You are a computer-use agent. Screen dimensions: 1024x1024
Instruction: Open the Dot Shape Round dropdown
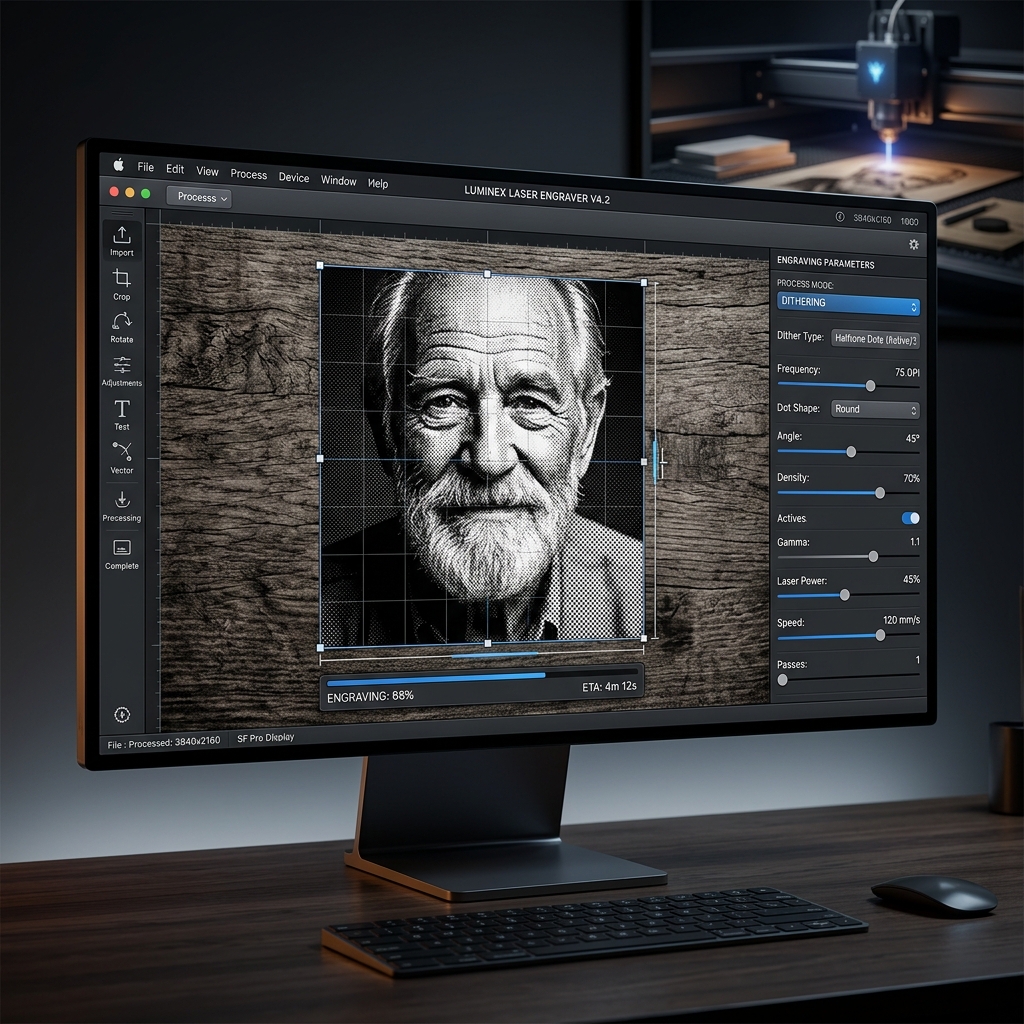pyautogui.click(x=875, y=409)
